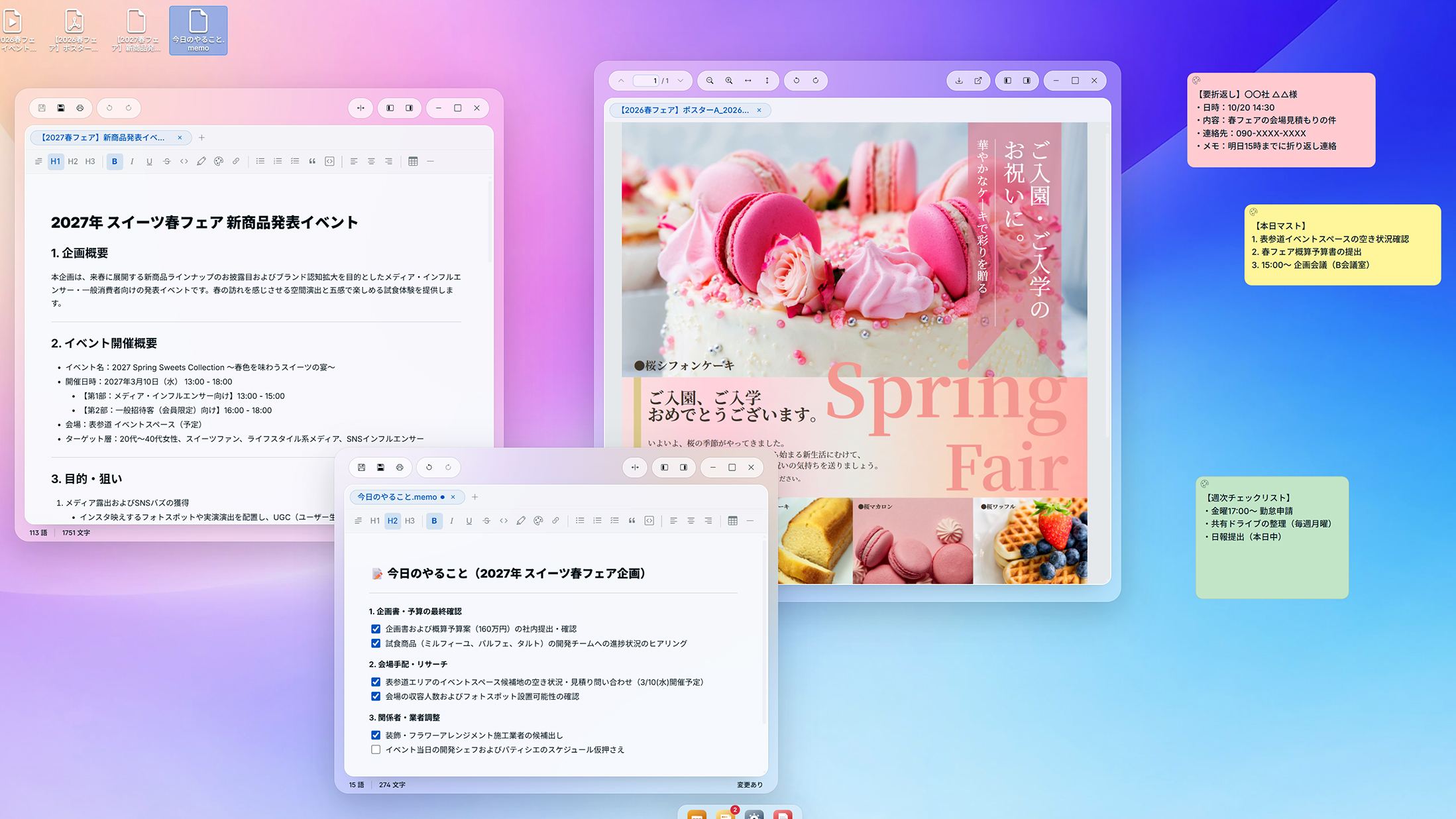Click the blockquote icon in the memo toolbar

point(632,521)
